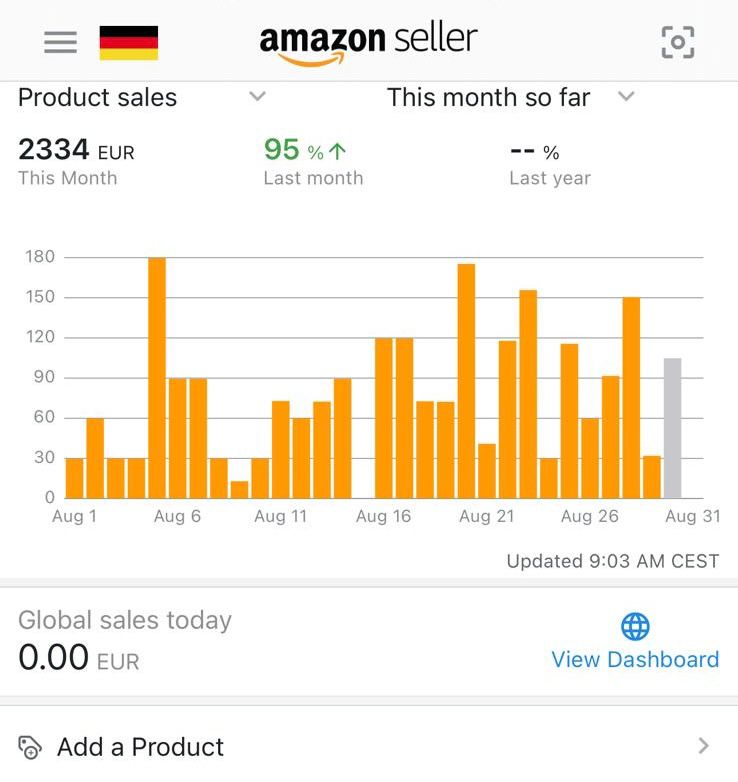Tap the Global sales today amount
Screen dimensions: 738x782
[x=79, y=658]
